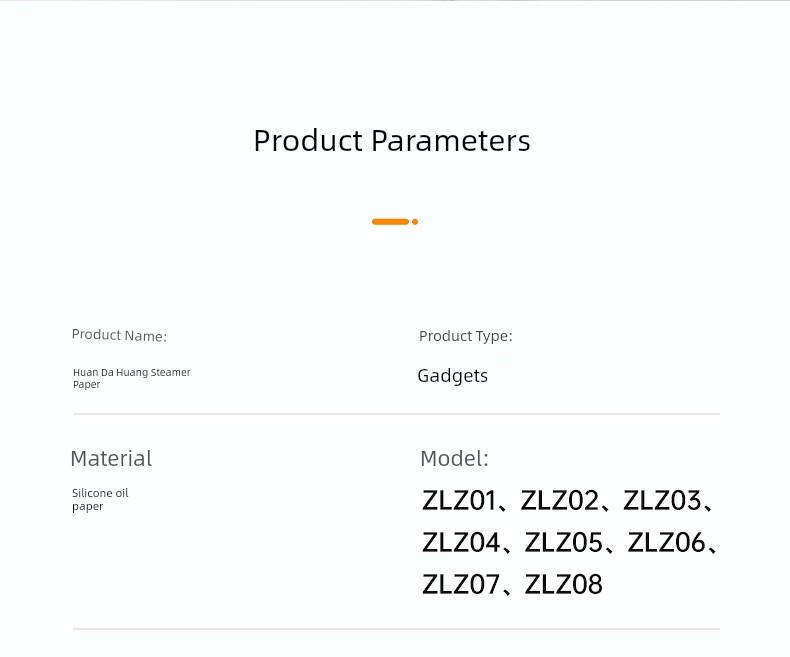Click model number ZLZ08
Image resolution: width=790 pixels, height=657 pixels.
(x=563, y=584)
